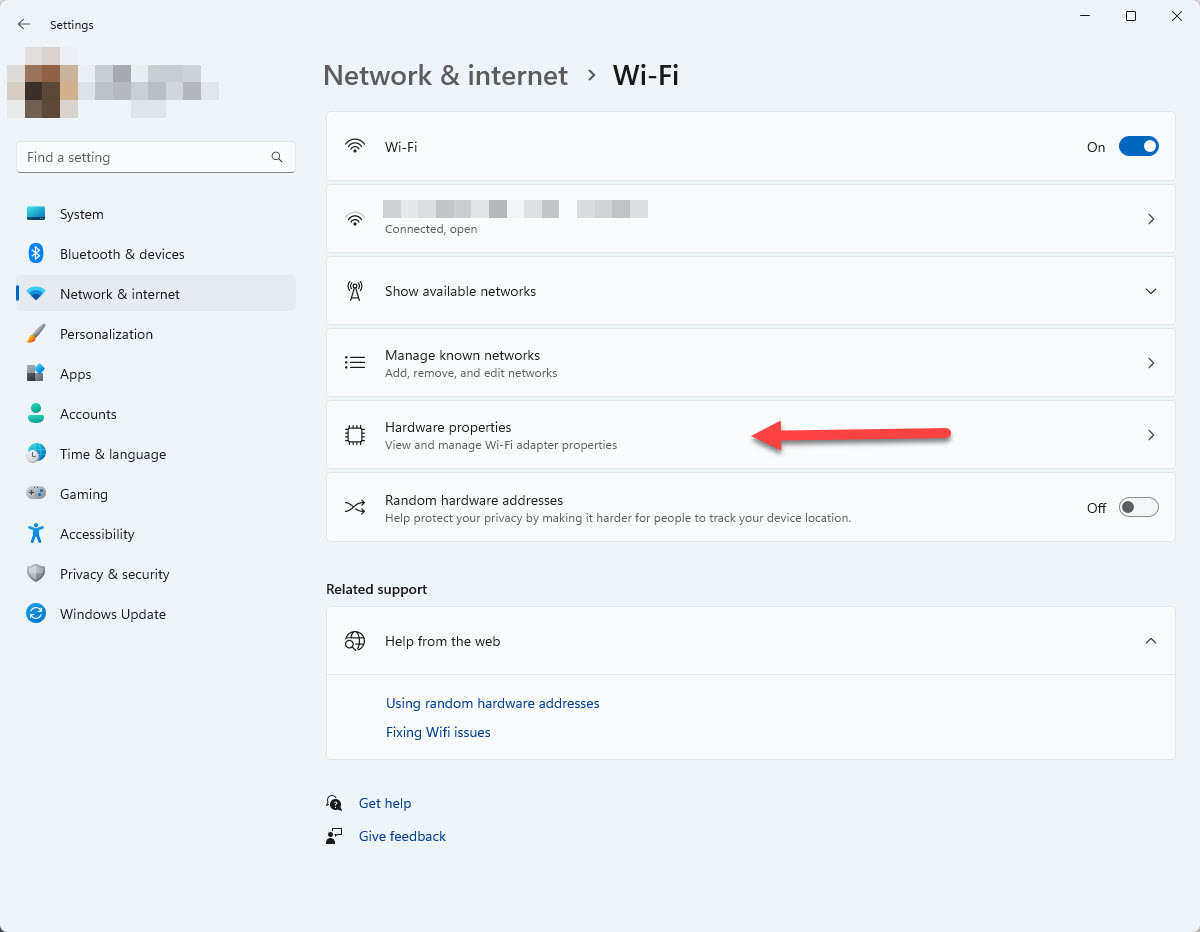This screenshot has width=1200, height=932.
Task: Open Bluetooth & devices settings
Action: [x=121, y=254]
